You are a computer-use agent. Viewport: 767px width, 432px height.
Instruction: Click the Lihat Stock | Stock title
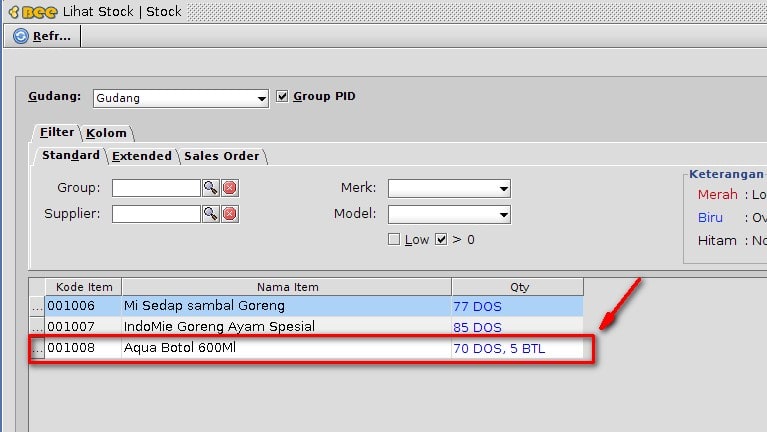122,11
